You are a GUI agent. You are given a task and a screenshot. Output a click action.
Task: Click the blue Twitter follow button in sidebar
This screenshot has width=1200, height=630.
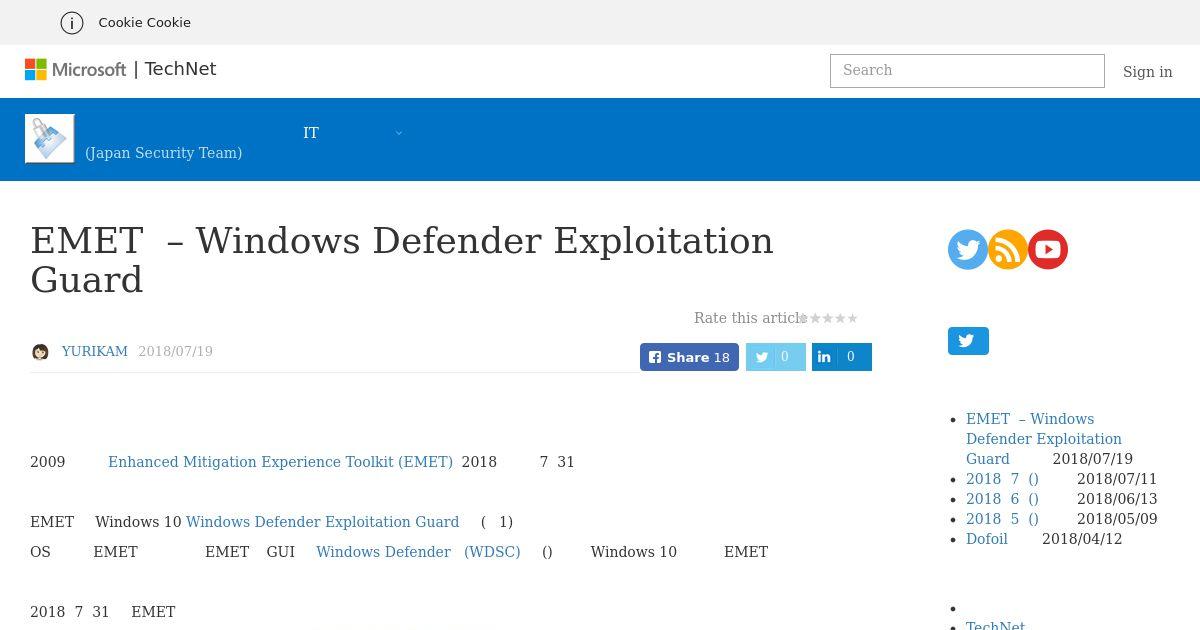pos(968,341)
